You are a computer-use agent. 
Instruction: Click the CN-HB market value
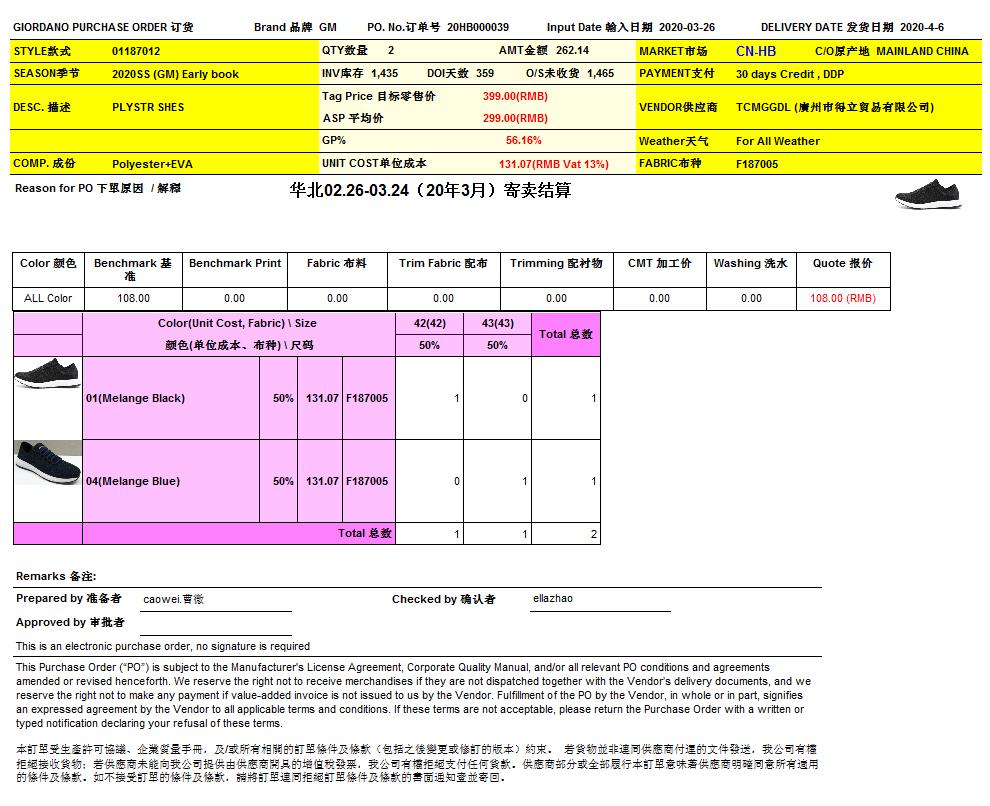[756, 51]
